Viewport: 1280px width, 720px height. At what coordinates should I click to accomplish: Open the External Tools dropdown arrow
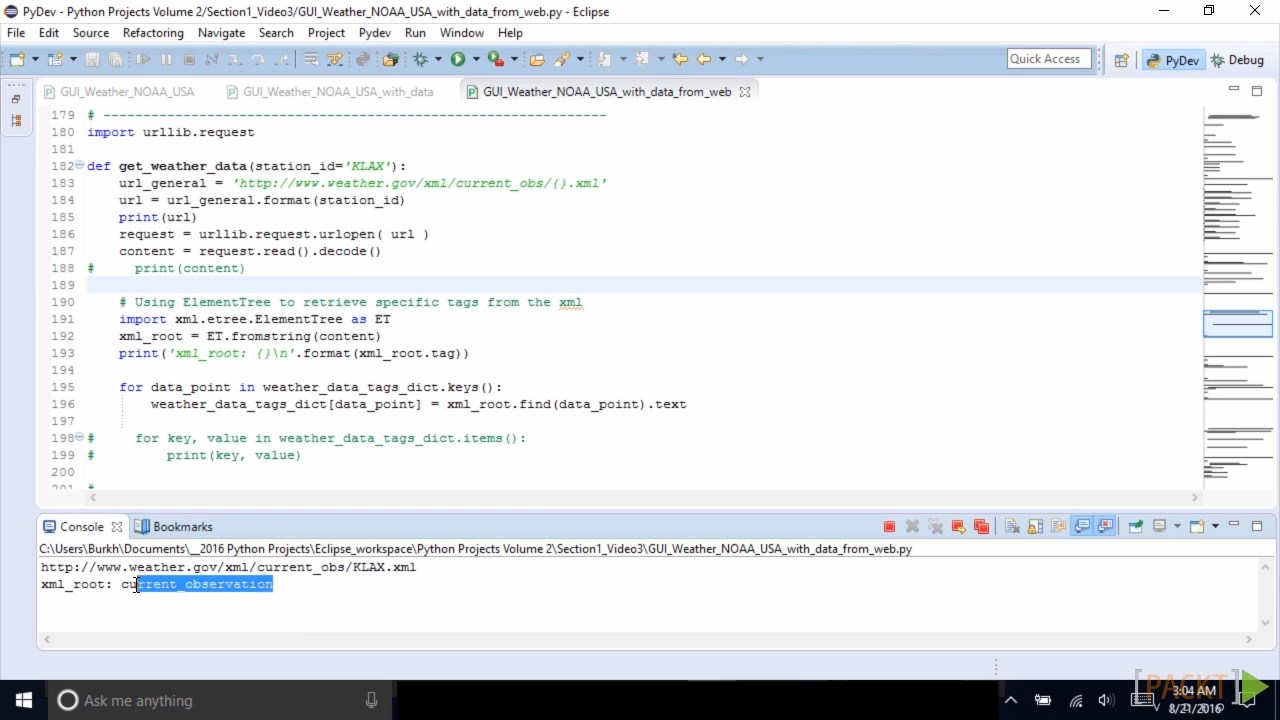515,59
